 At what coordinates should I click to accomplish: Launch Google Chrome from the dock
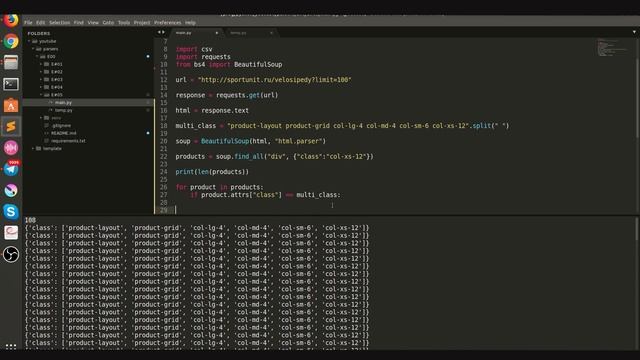click(x=11, y=41)
